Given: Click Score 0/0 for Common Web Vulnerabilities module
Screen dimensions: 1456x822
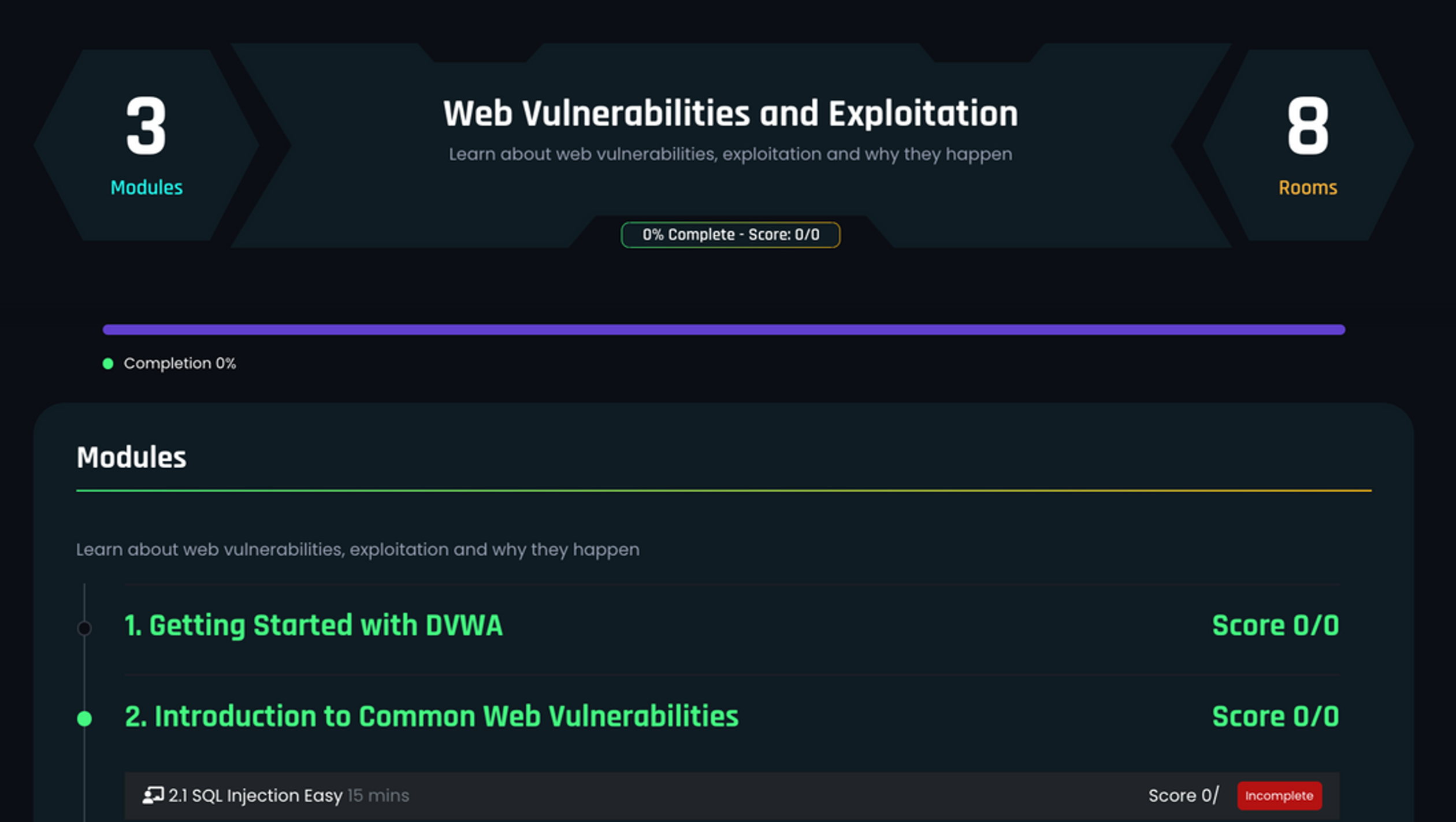Looking at the screenshot, I should [1275, 716].
